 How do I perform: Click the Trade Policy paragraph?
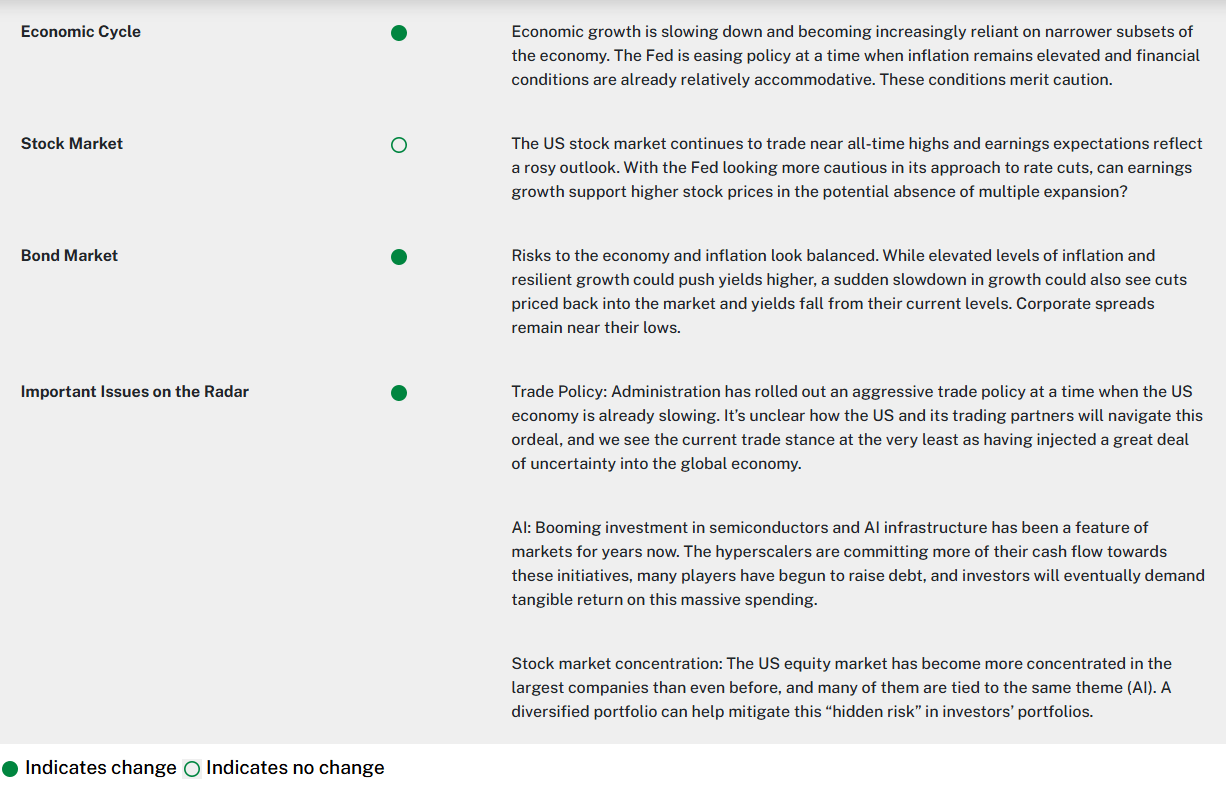(857, 428)
